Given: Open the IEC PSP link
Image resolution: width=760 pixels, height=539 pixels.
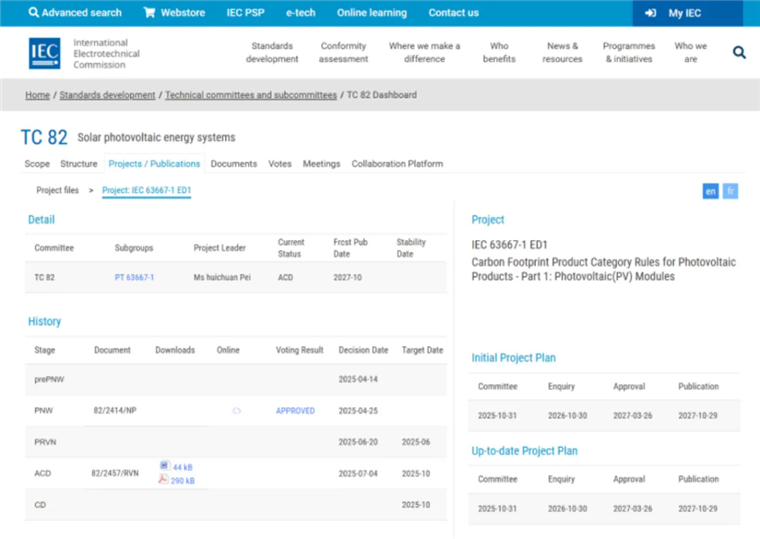Looking at the screenshot, I should 245,13.
